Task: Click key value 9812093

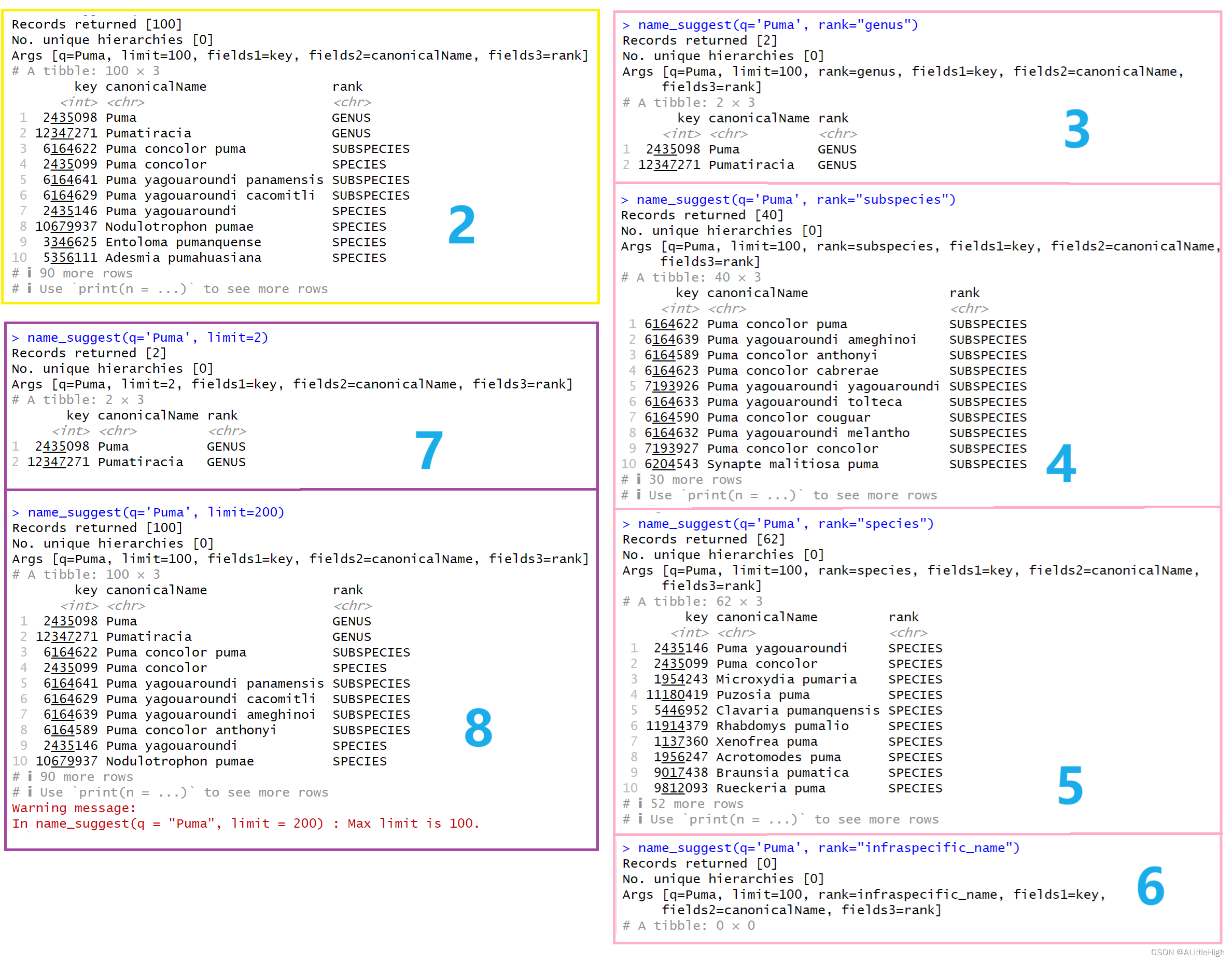Action: coord(681,789)
